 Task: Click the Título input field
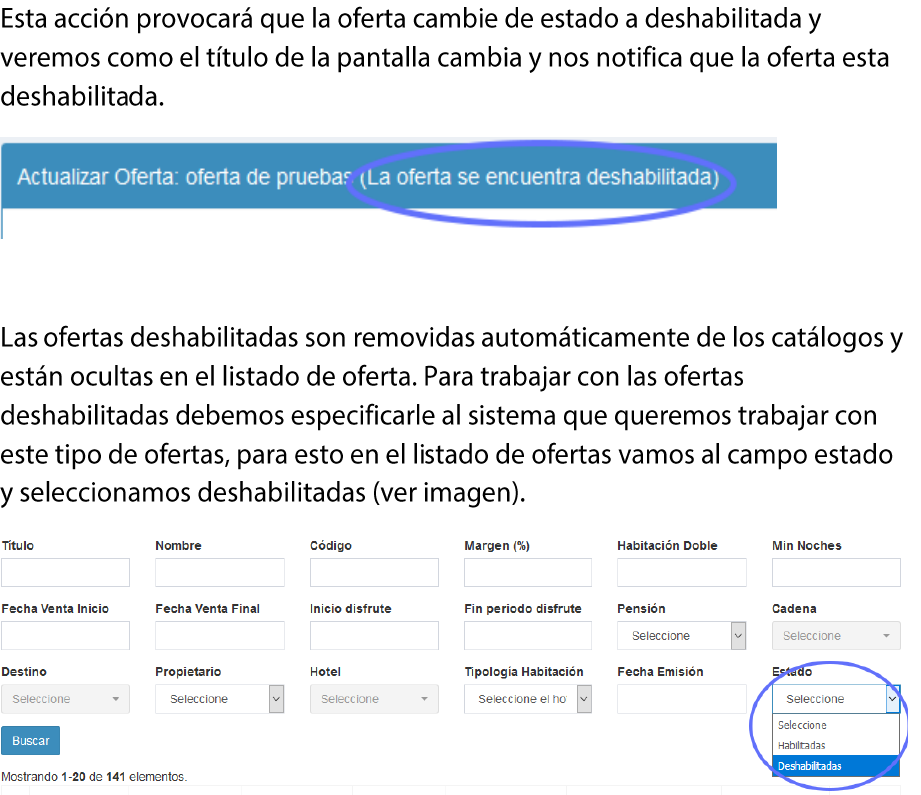tap(65, 572)
